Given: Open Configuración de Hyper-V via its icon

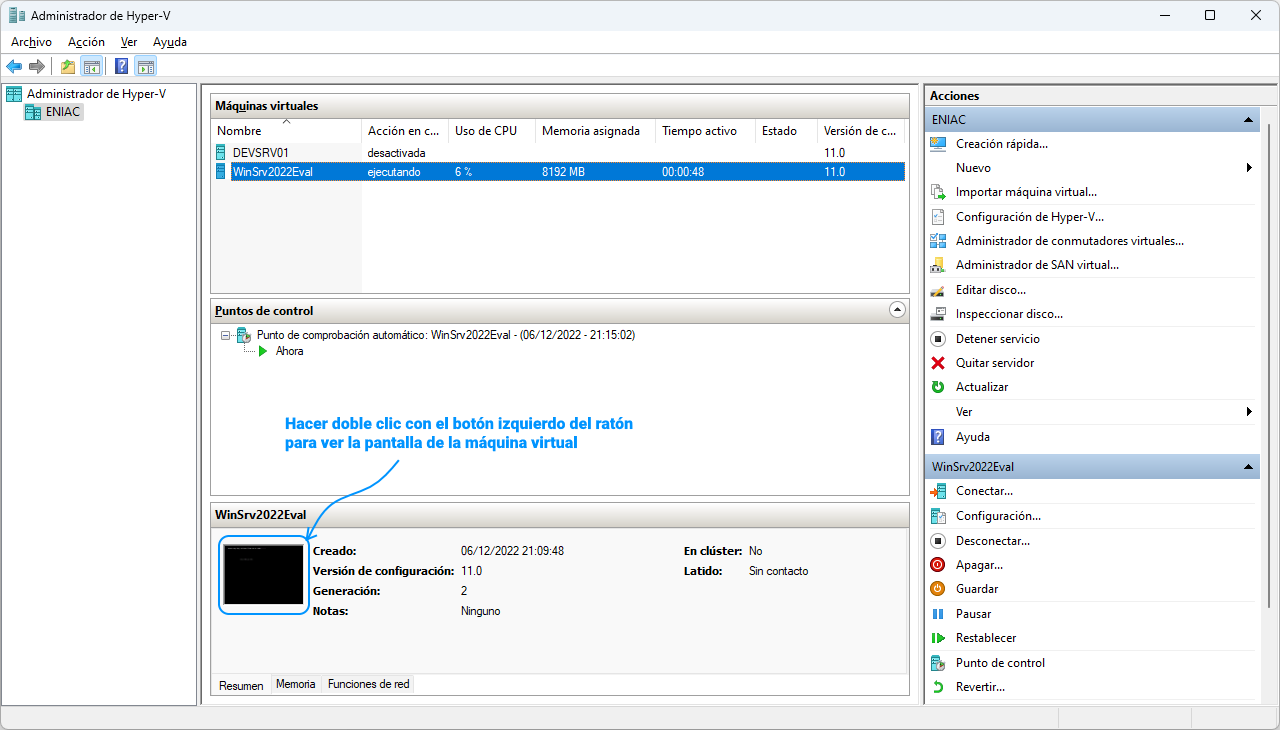Looking at the screenshot, I should (x=938, y=217).
